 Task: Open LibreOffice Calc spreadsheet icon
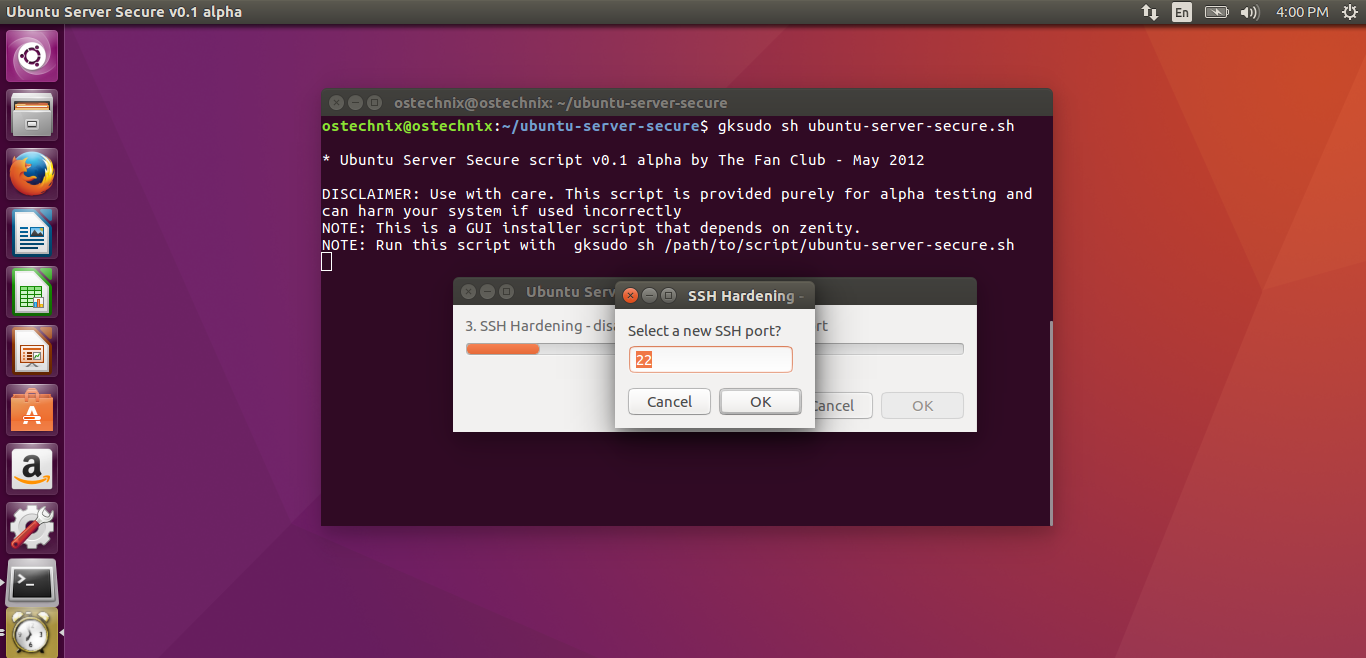point(33,292)
